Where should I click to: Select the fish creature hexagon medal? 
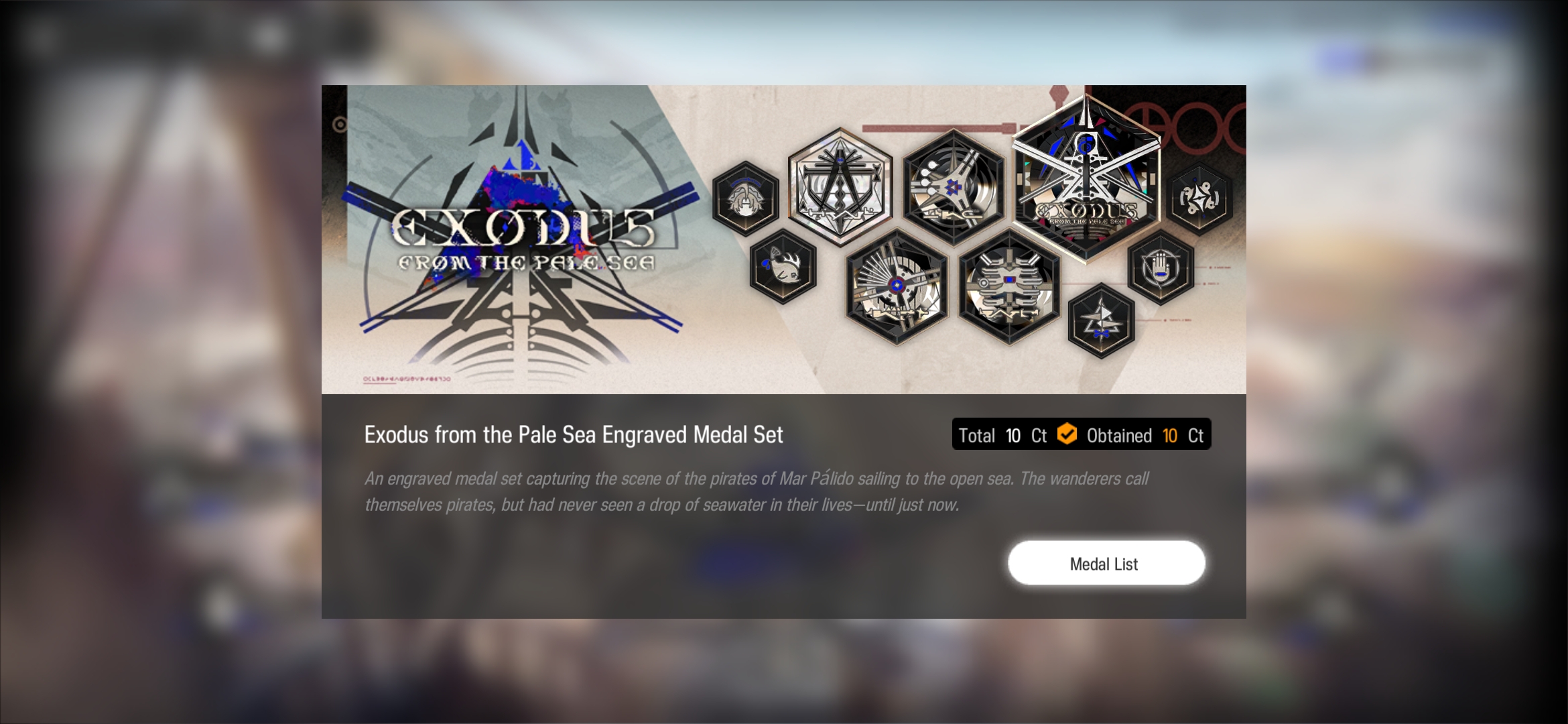coord(783,266)
